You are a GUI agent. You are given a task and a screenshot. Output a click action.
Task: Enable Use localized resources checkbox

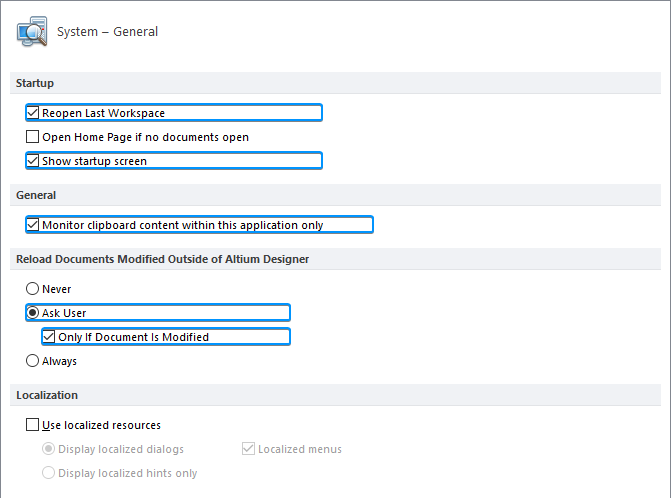tap(33, 425)
